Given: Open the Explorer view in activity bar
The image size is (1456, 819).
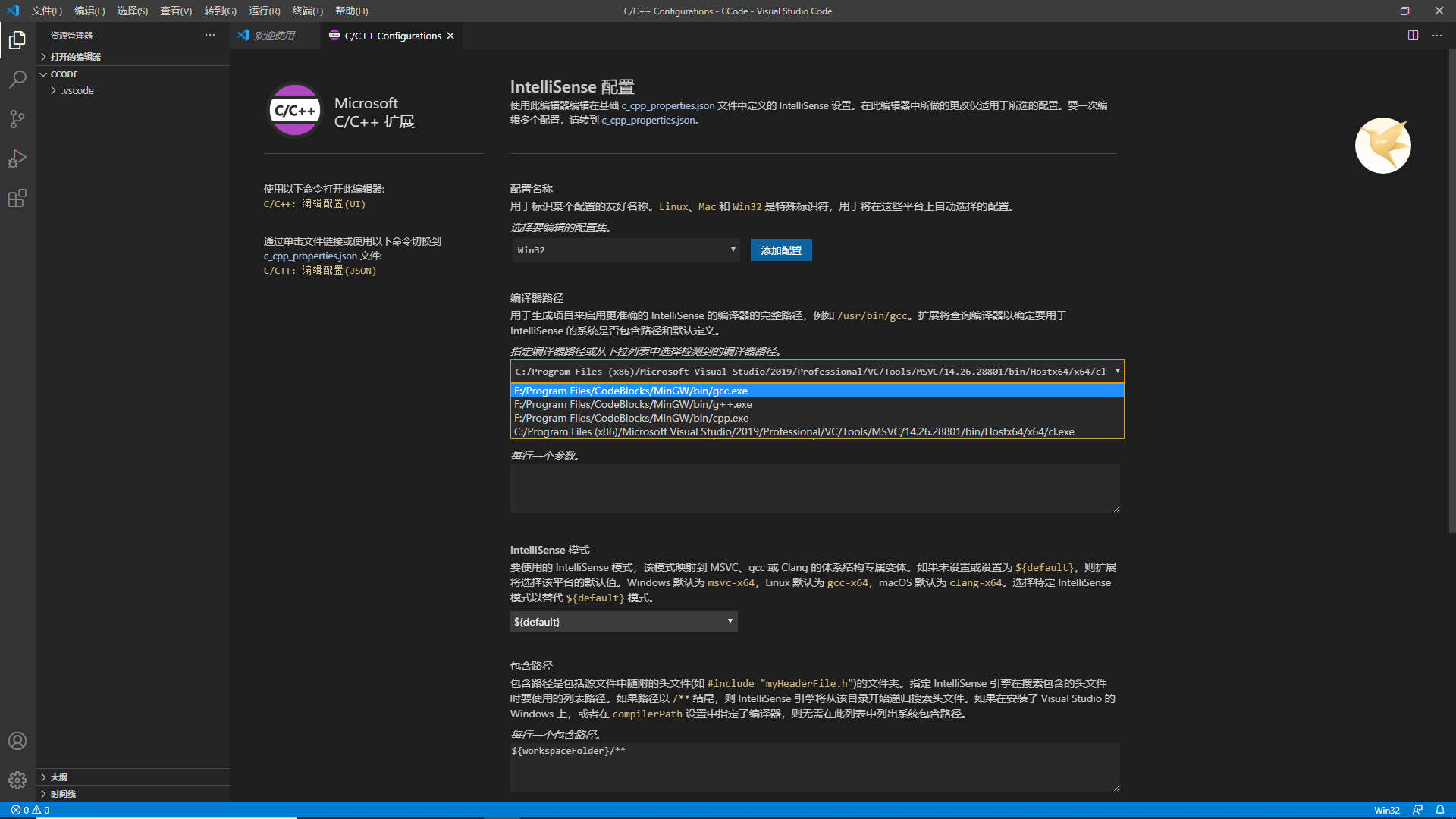Looking at the screenshot, I should pyautogui.click(x=17, y=40).
